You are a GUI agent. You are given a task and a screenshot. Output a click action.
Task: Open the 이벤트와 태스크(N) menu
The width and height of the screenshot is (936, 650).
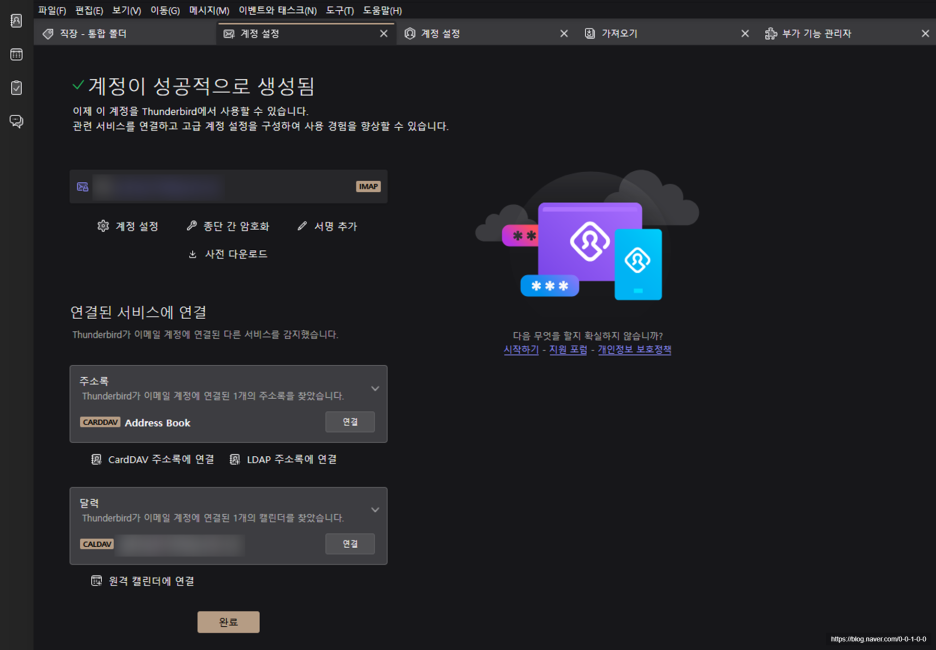click(x=278, y=10)
